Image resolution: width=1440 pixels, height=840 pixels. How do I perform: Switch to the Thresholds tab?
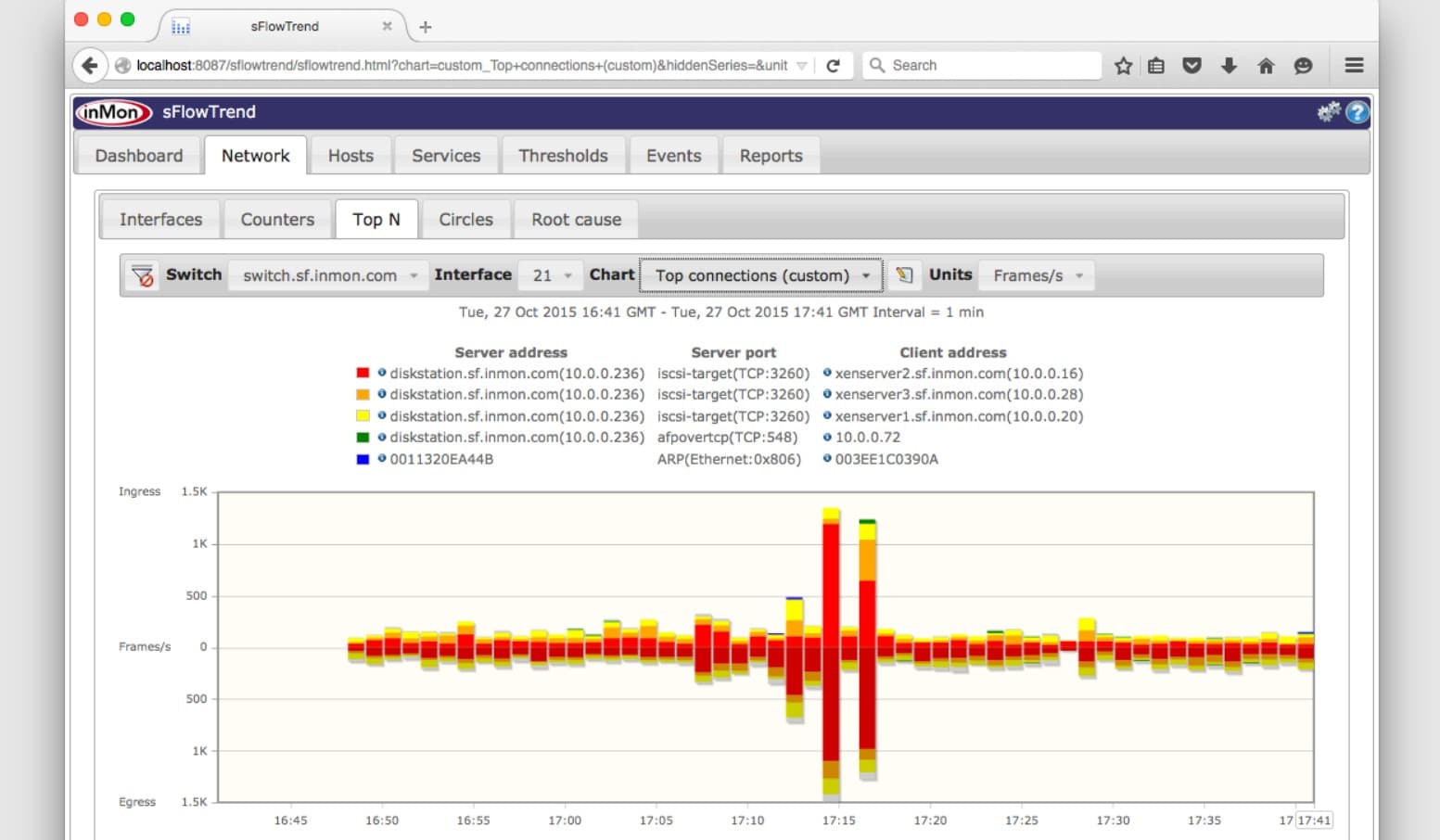[x=563, y=156]
